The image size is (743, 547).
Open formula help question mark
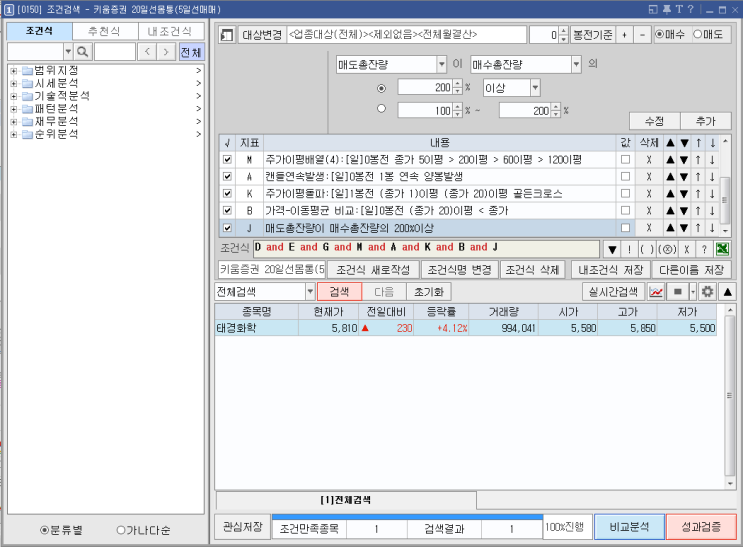pos(704,249)
